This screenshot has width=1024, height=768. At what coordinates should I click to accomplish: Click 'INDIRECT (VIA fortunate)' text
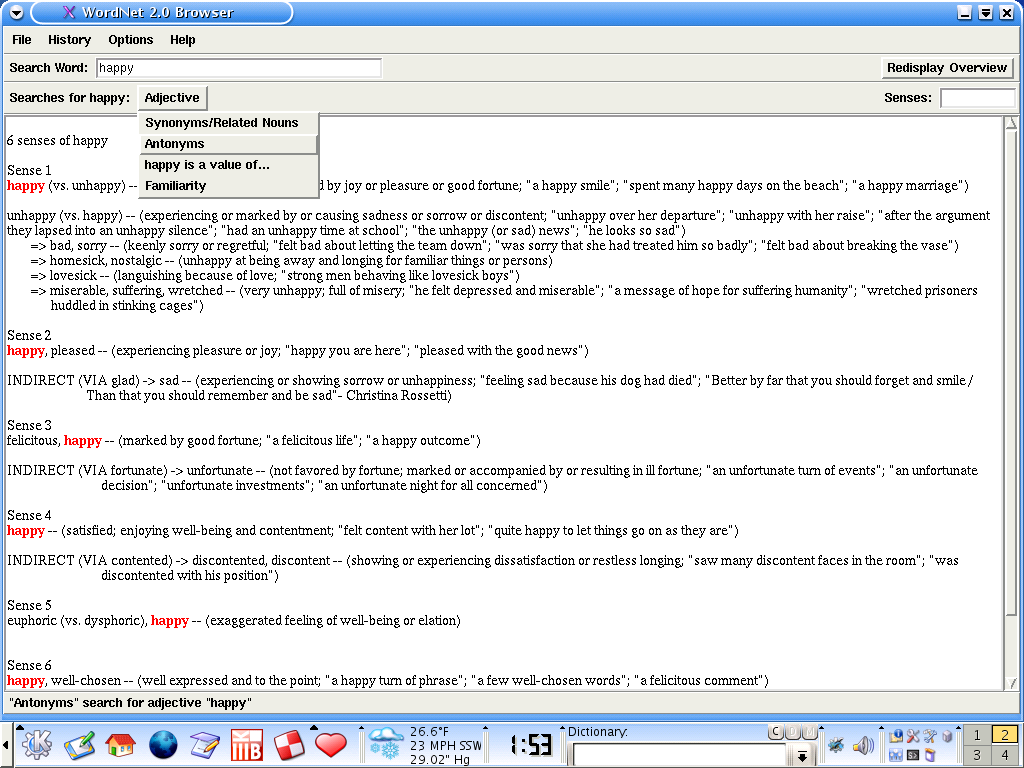(x=88, y=471)
